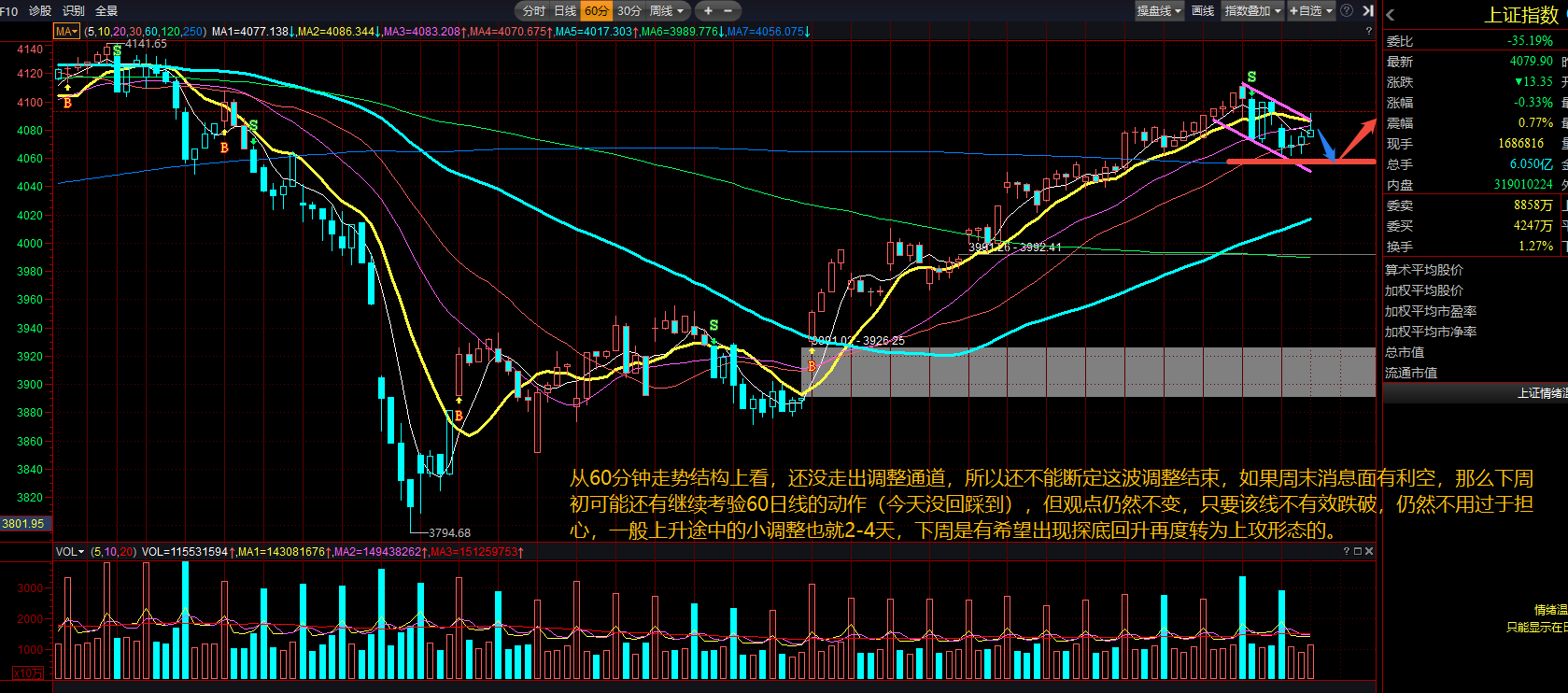Click the zoom in plus icon
1568x693 pixels.
point(708,11)
